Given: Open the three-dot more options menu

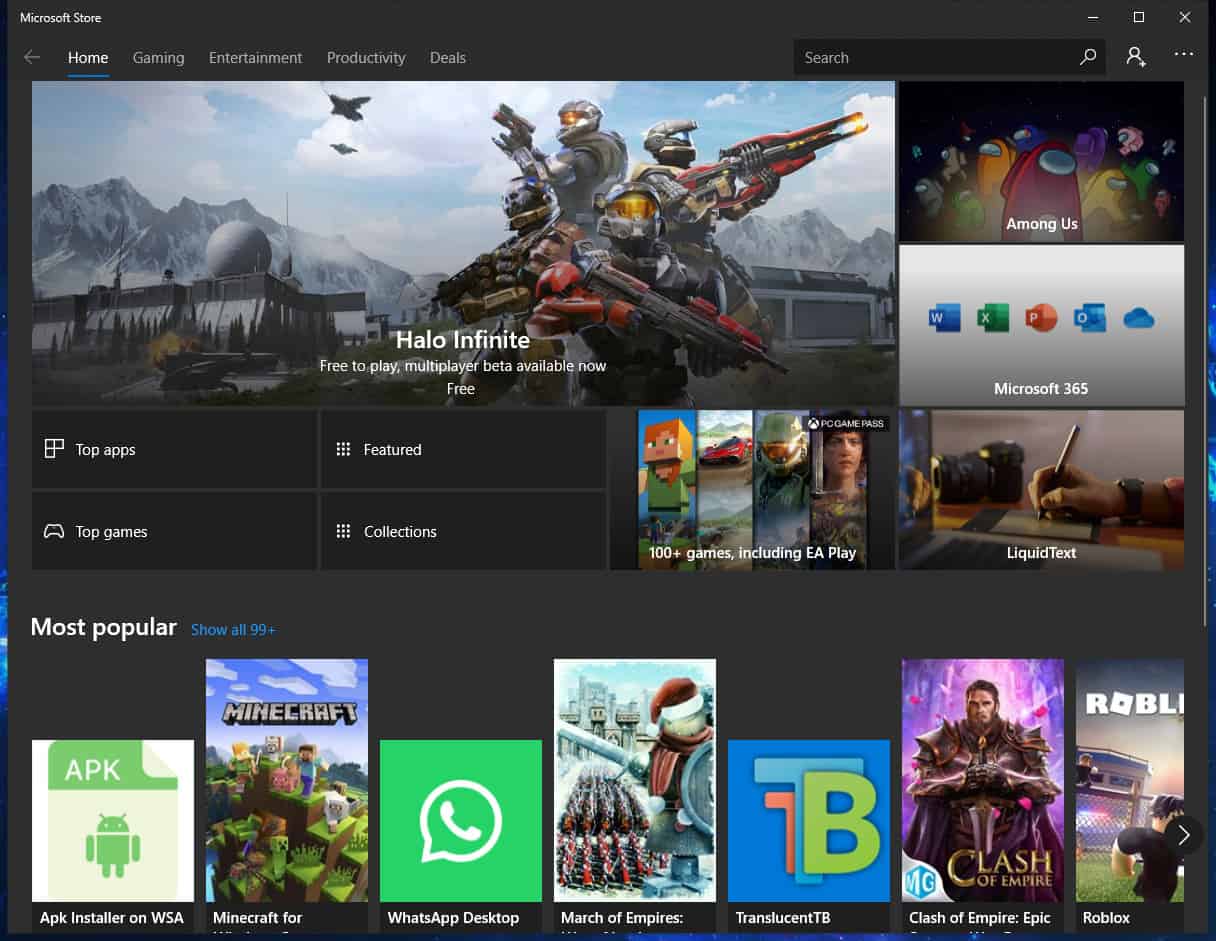Looking at the screenshot, I should tap(1184, 55).
